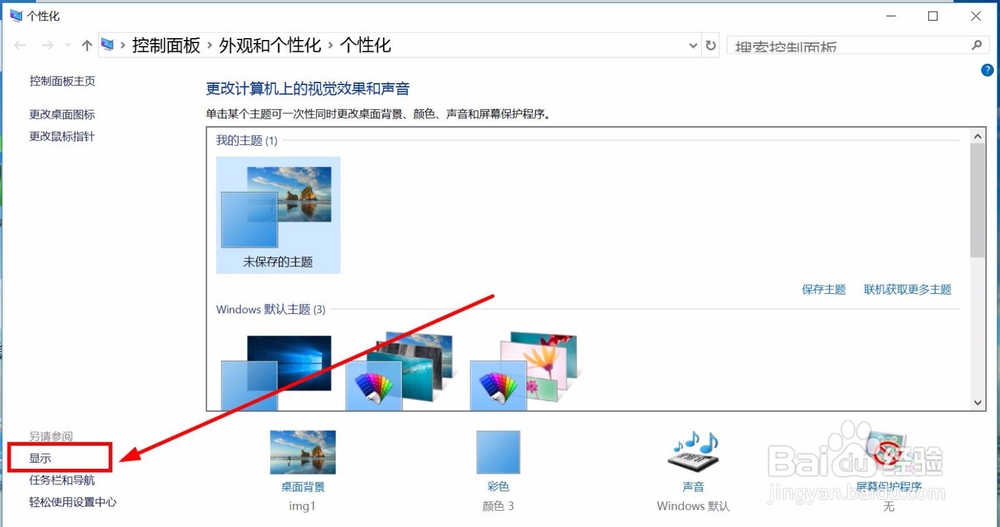1000x527 pixels.
Task: Click 联机获取更多主题 link
Action: coord(908,290)
